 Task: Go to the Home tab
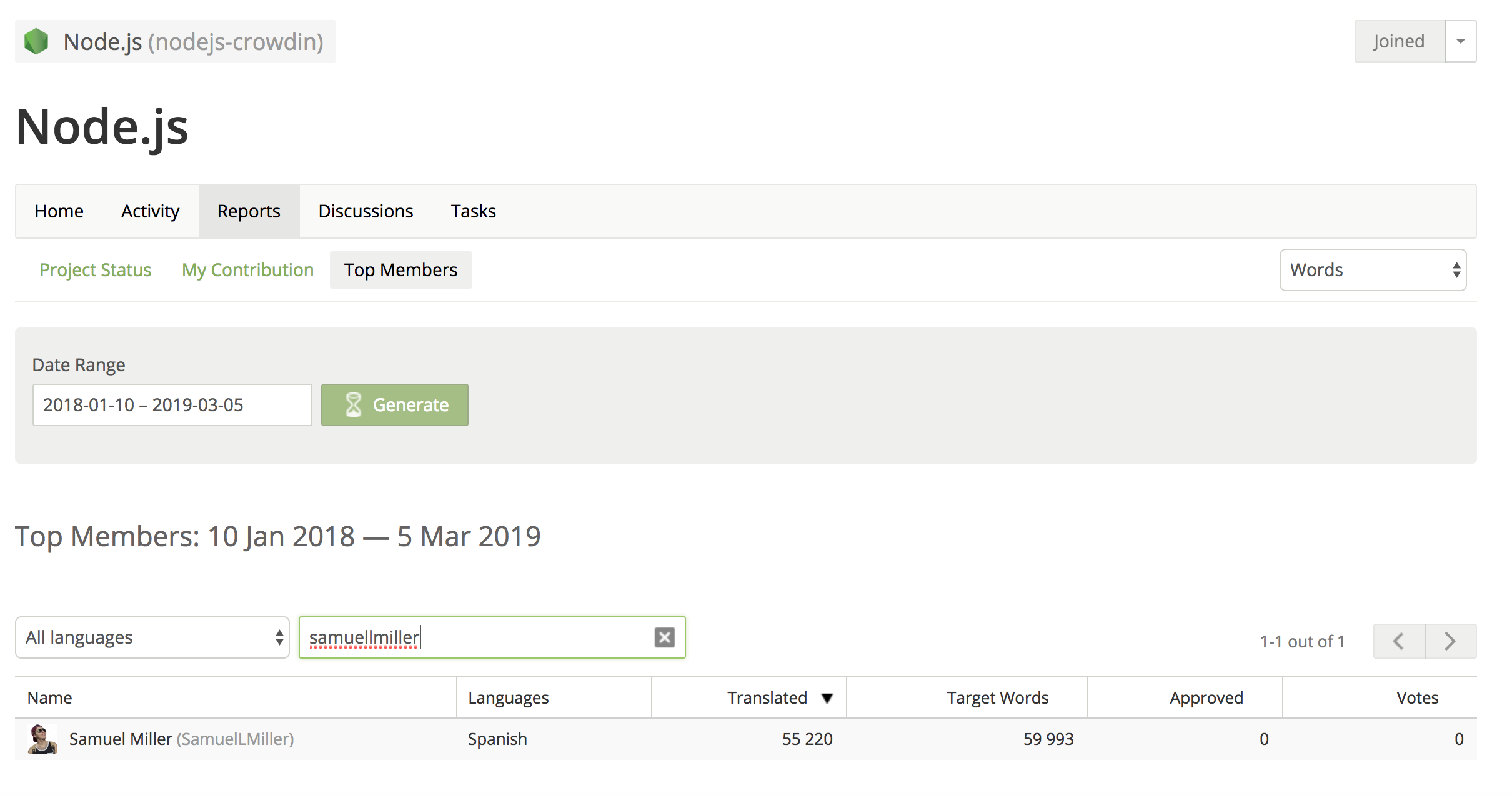click(59, 211)
